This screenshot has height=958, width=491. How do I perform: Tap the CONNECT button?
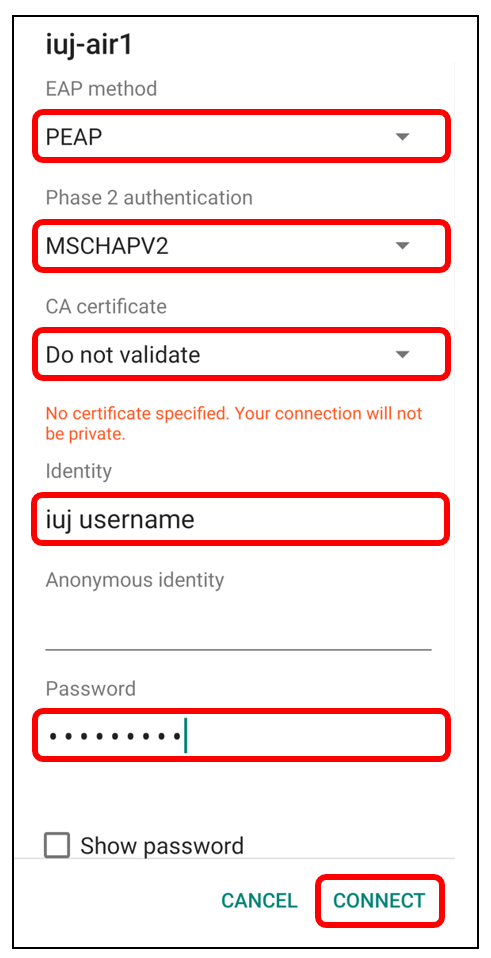point(379,901)
